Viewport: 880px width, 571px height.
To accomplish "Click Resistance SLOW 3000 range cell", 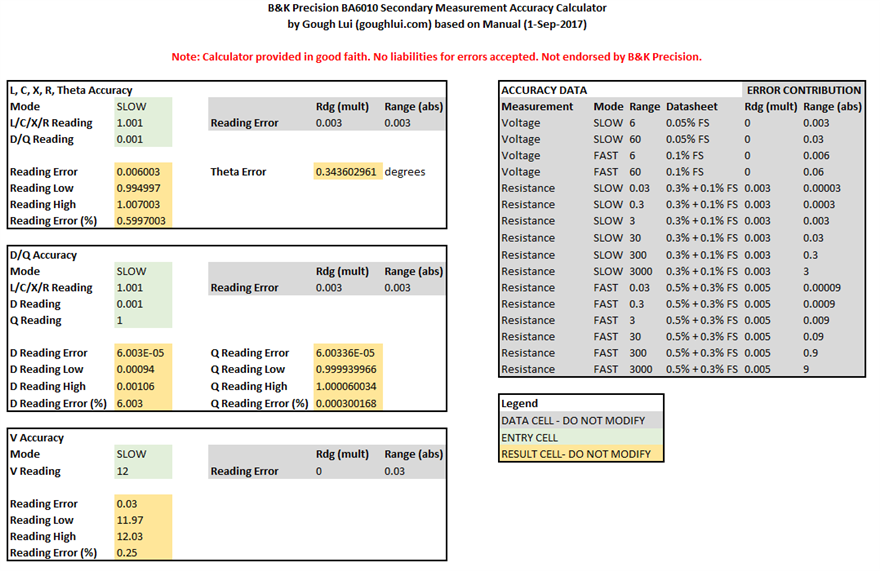I will (x=641, y=271).
